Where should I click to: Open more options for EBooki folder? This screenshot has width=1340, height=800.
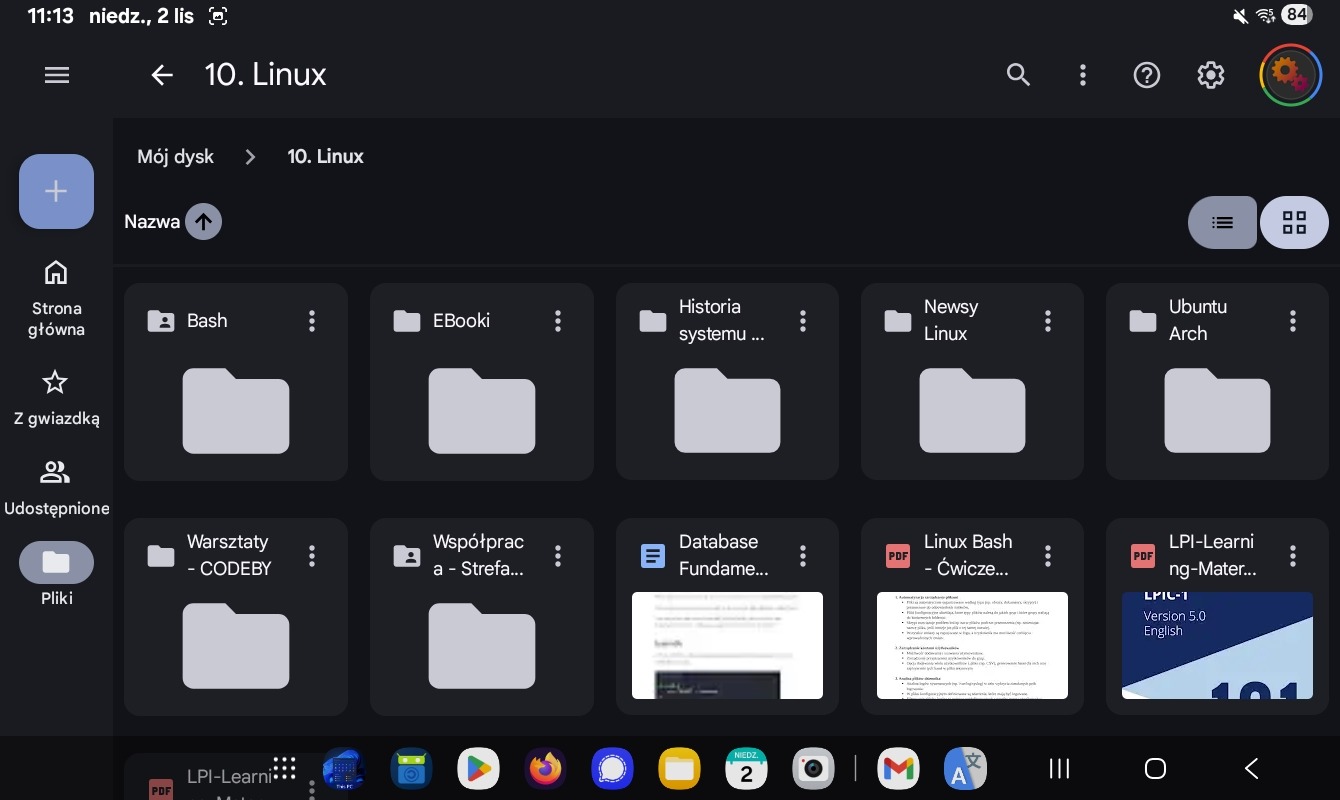[558, 321]
